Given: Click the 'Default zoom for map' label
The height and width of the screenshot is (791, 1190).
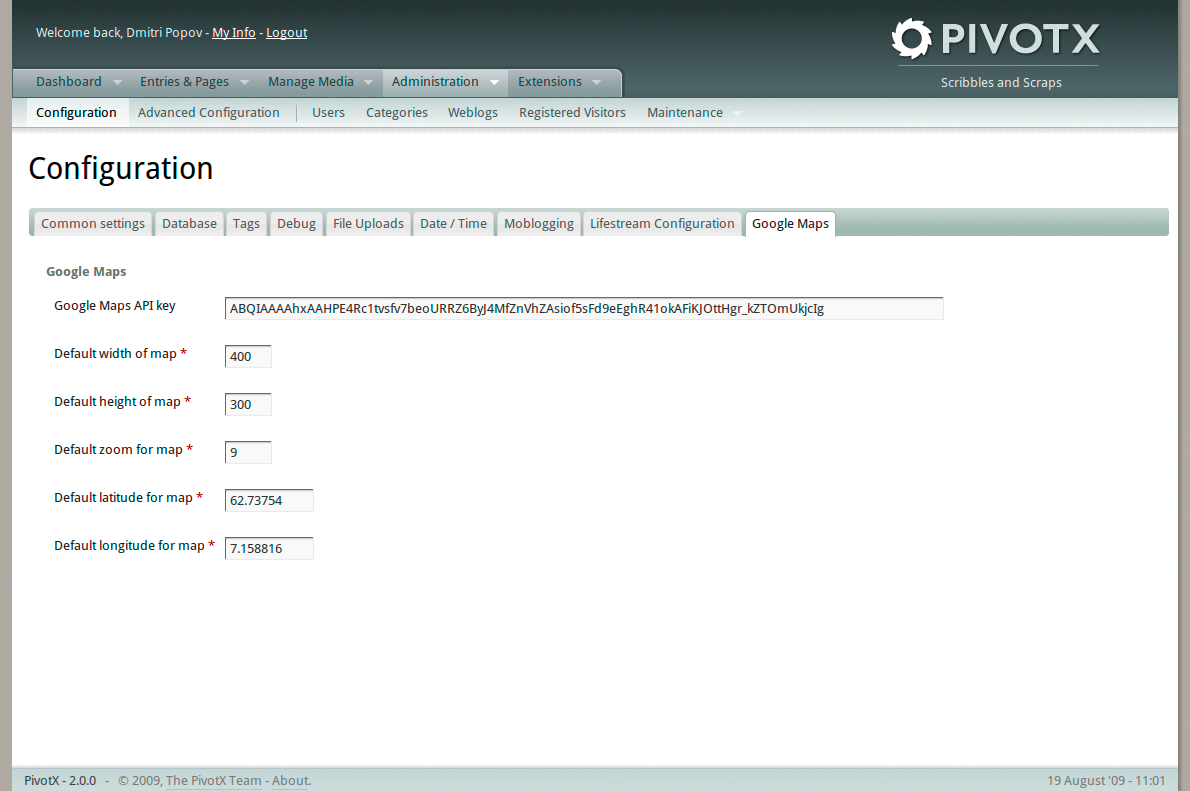Looking at the screenshot, I should click(118, 449).
